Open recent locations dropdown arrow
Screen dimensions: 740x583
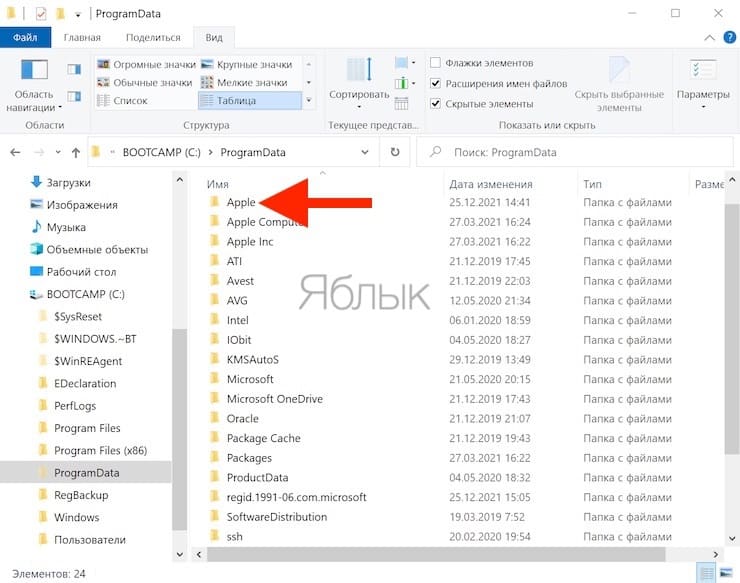58,152
